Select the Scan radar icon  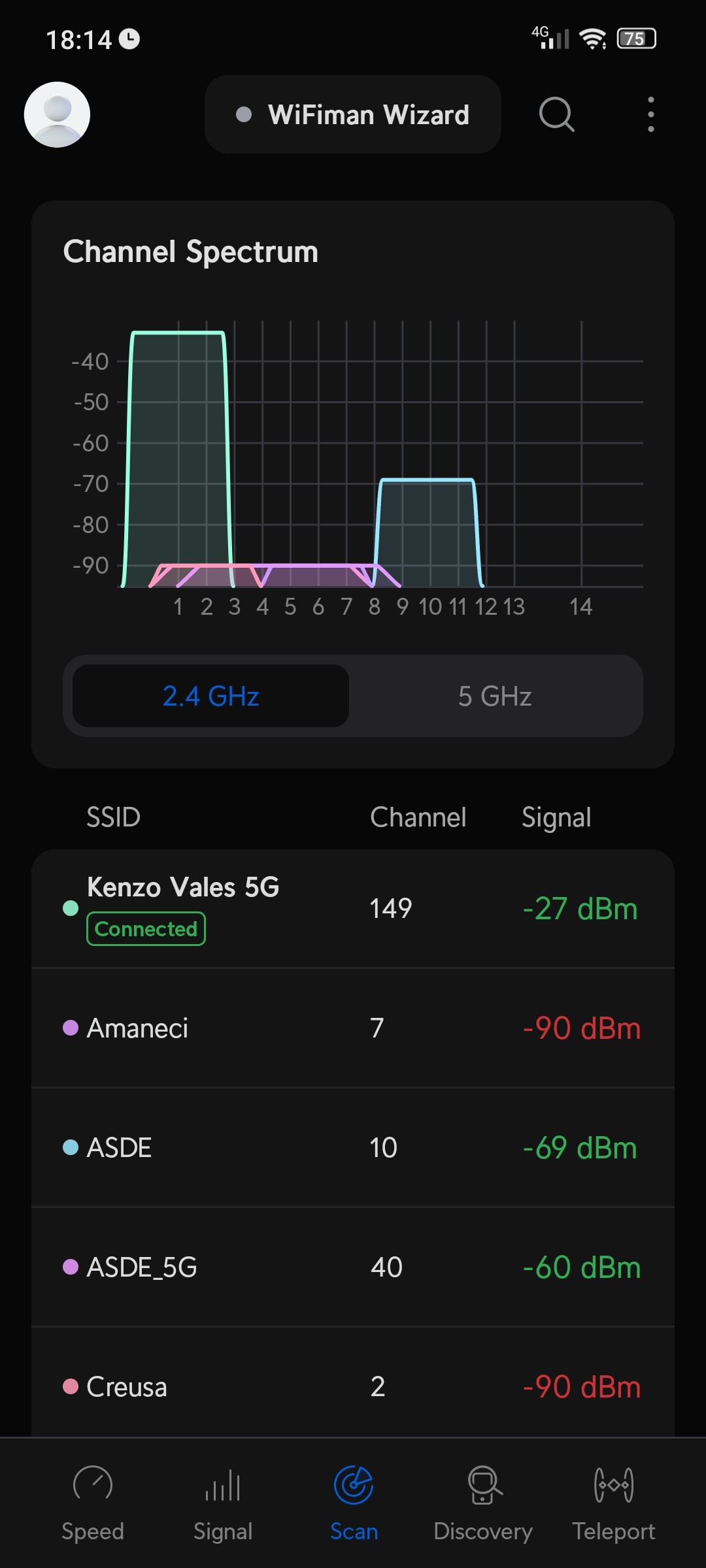[x=354, y=1484]
